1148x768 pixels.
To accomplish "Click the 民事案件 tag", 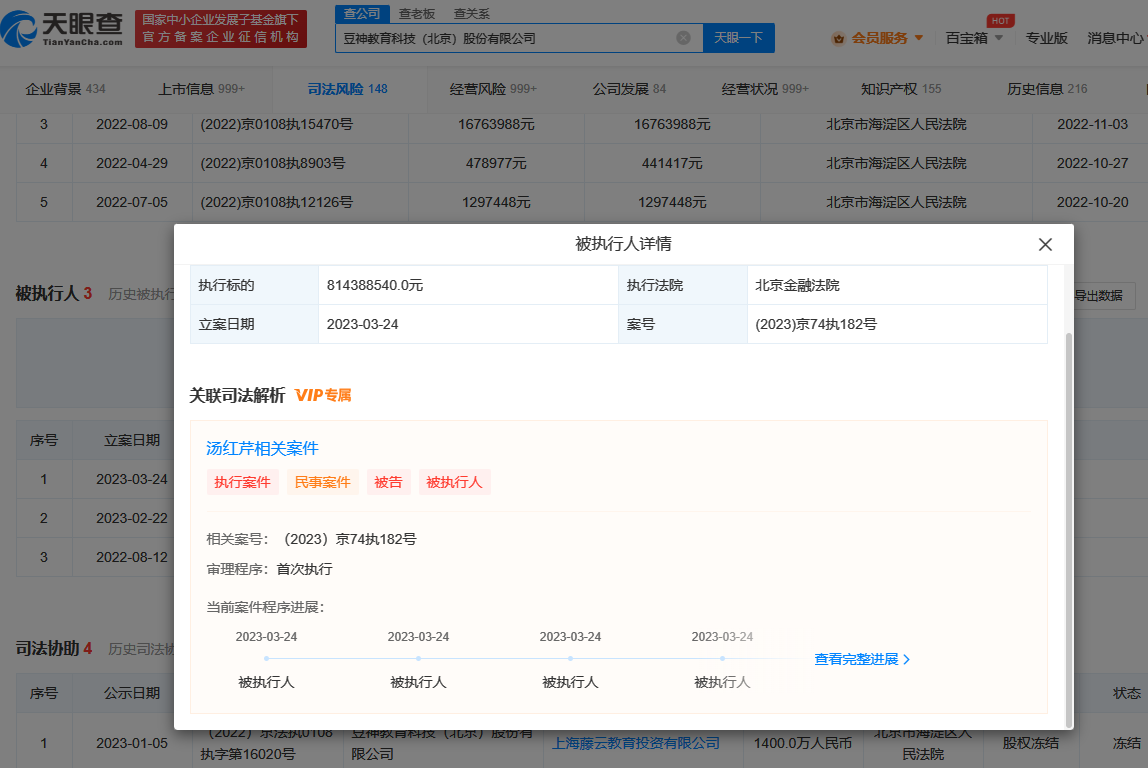I will pos(322,482).
